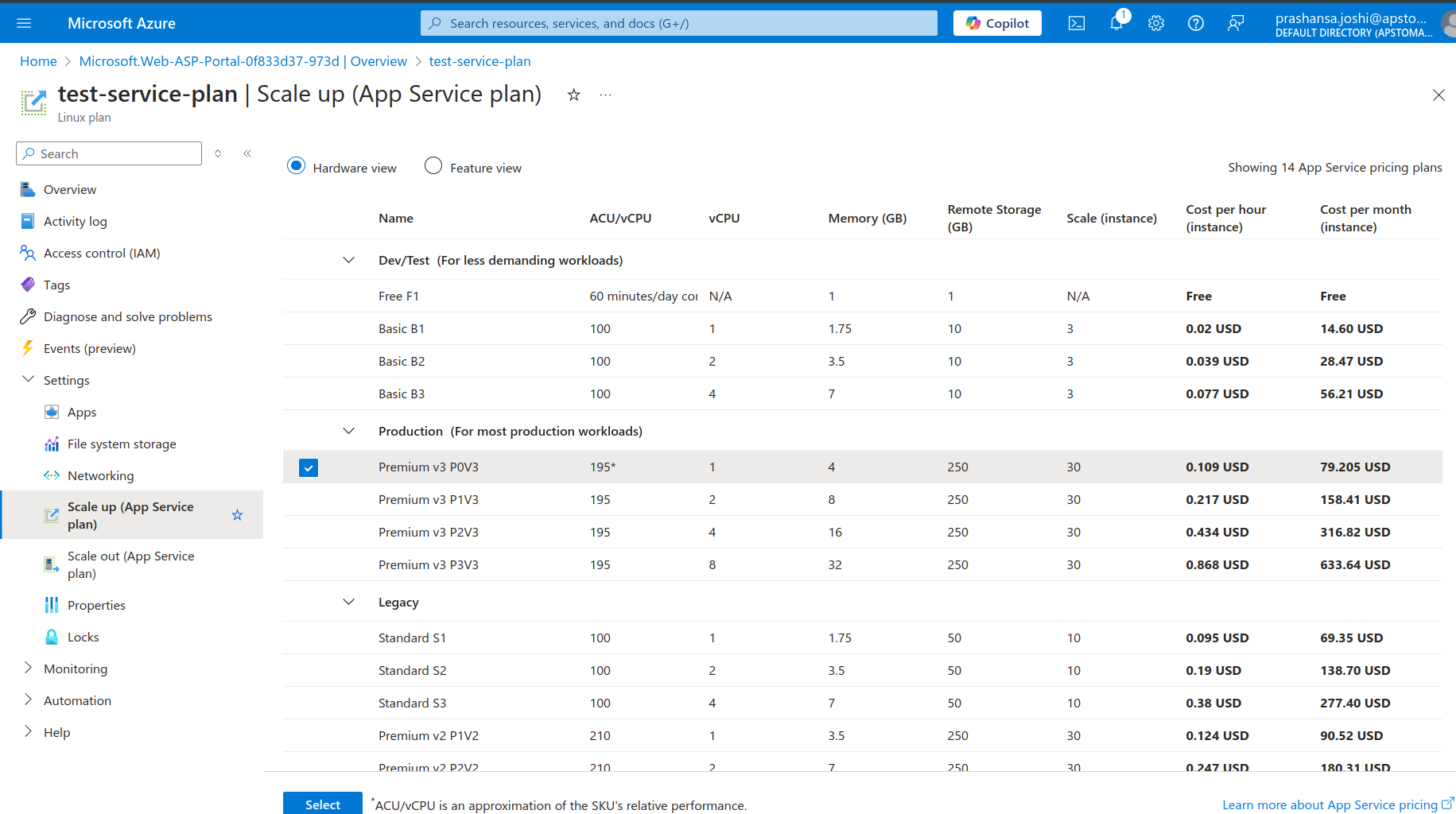
Task: Open the Copilot button
Action: [997, 23]
